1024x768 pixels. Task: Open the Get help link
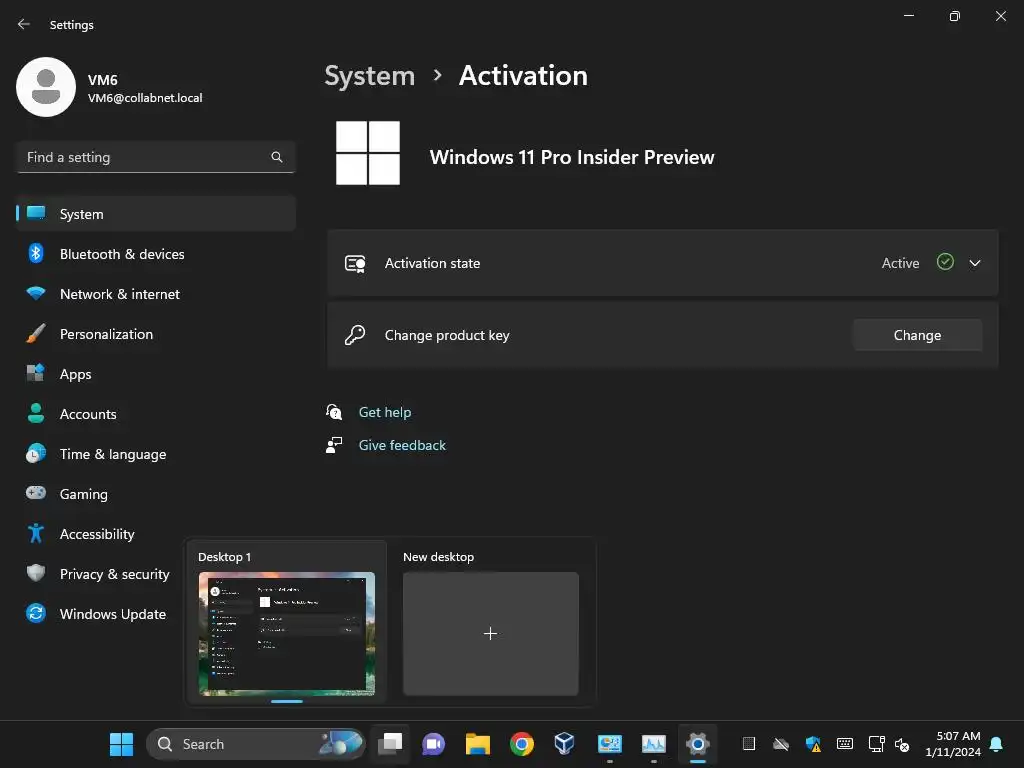click(x=385, y=412)
